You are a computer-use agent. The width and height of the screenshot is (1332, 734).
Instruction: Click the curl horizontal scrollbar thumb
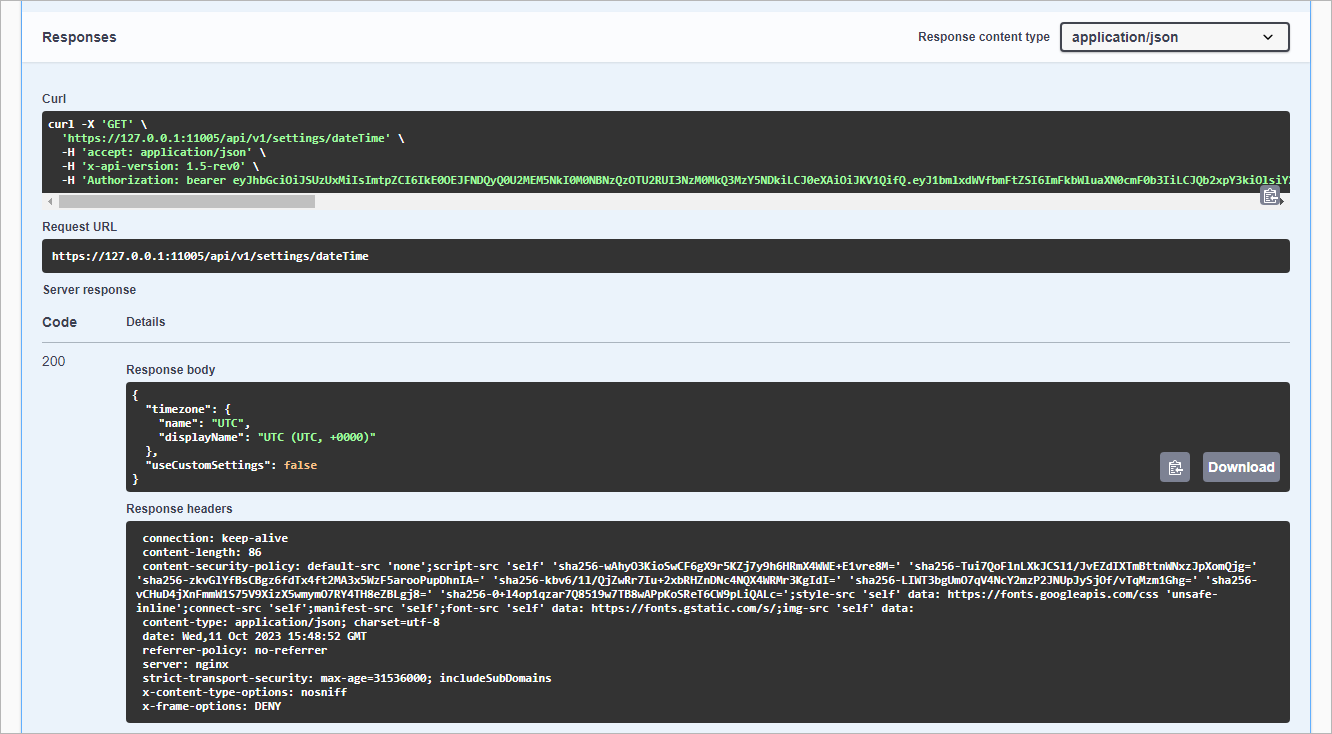click(x=185, y=201)
